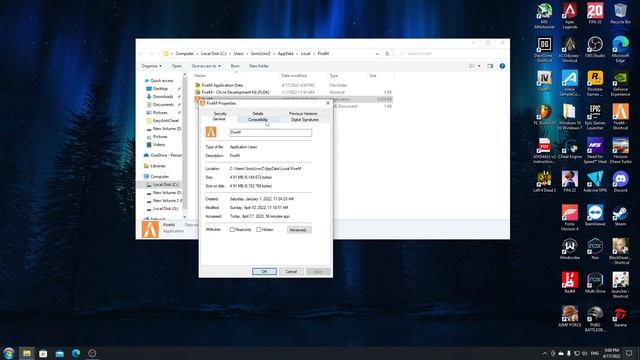Open Downloads in the navigation pane

click(x=163, y=97)
